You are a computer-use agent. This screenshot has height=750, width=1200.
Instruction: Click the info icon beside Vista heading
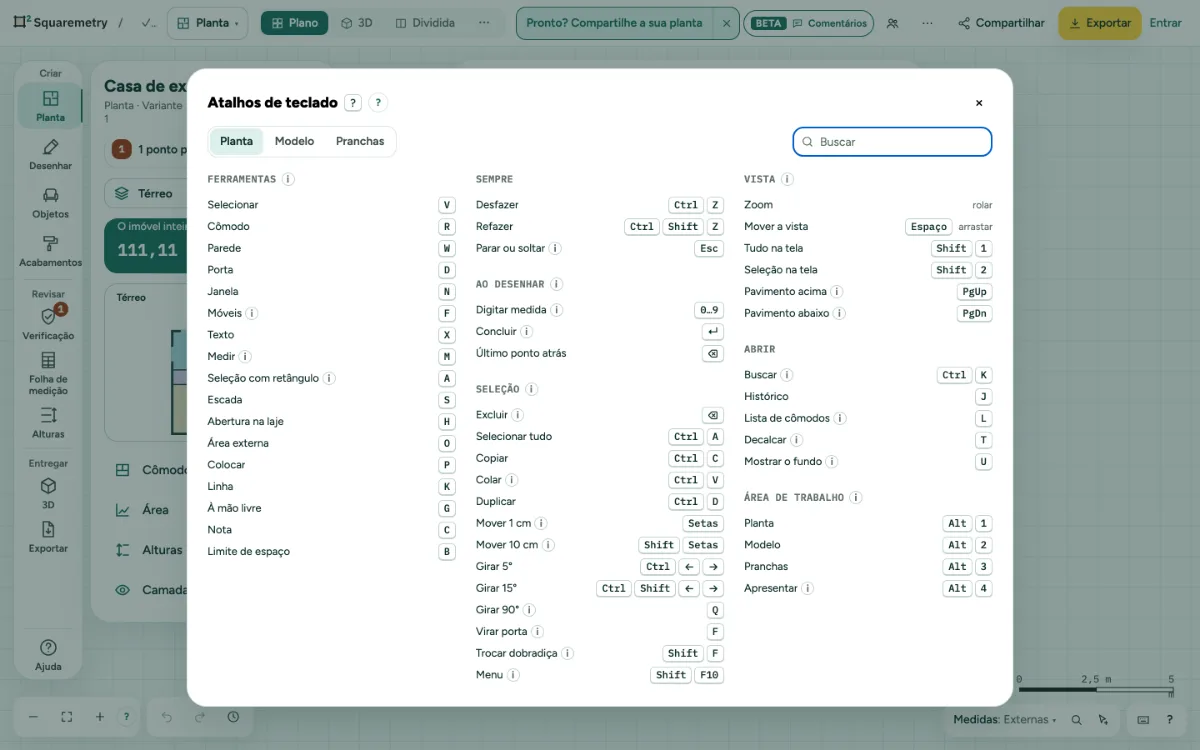pos(787,179)
